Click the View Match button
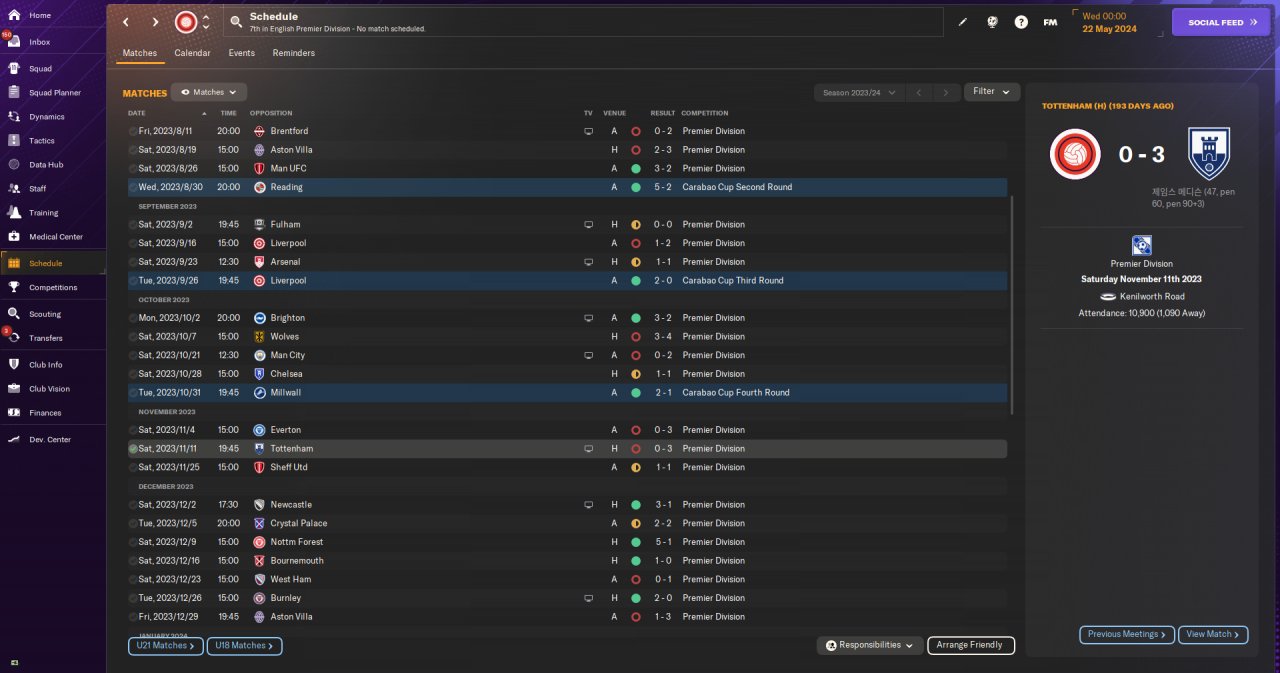The width and height of the screenshot is (1280, 673). point(1214,634)
